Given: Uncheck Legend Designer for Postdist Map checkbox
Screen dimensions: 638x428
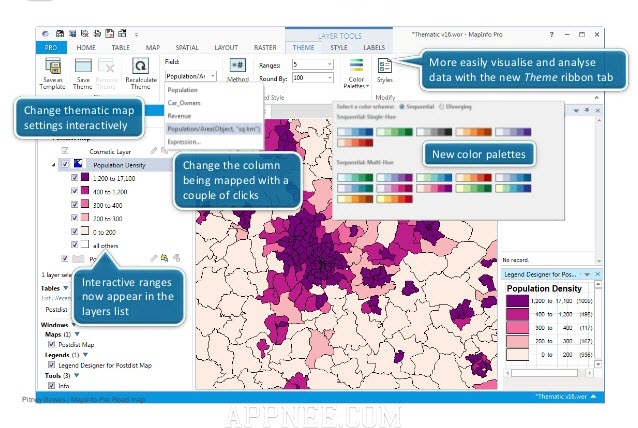Looking at the screenshot, I should 52,365.
